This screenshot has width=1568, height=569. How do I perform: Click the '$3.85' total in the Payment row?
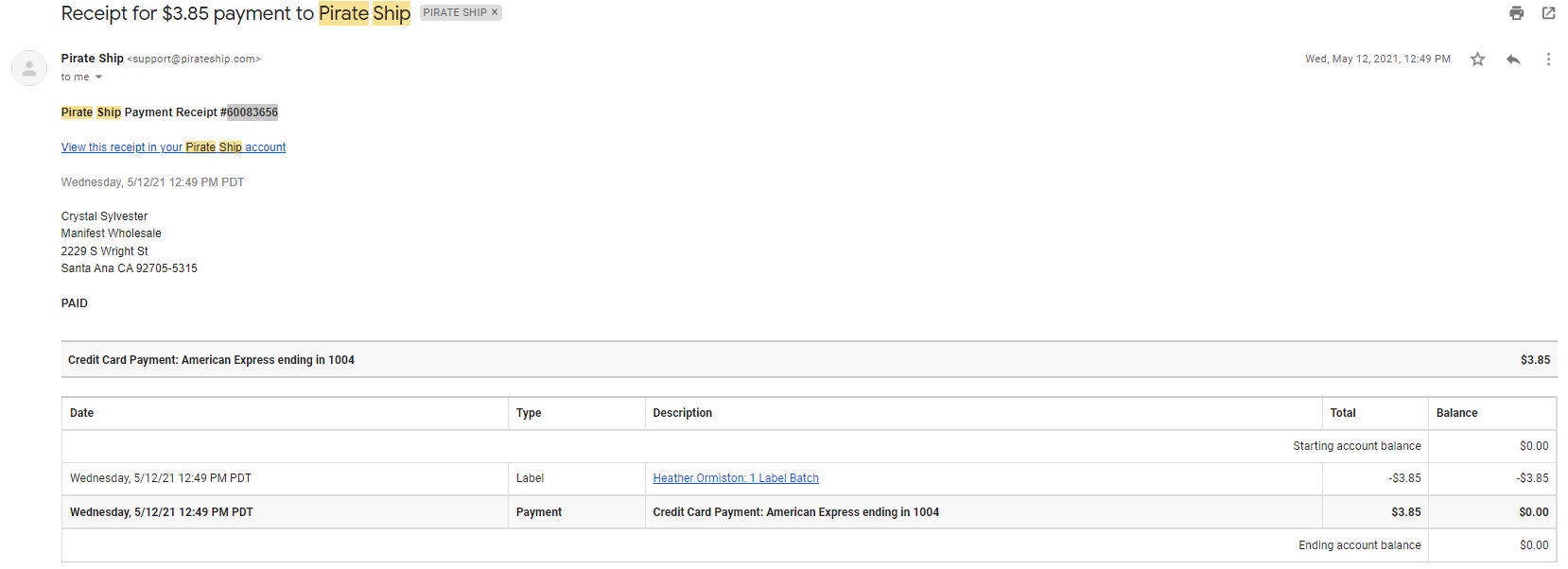(1406, 512)
